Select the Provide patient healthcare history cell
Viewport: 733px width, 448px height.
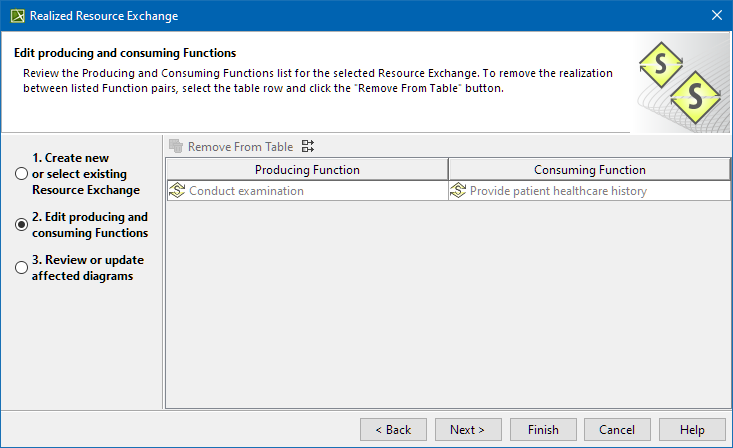[x=589, y=190]
